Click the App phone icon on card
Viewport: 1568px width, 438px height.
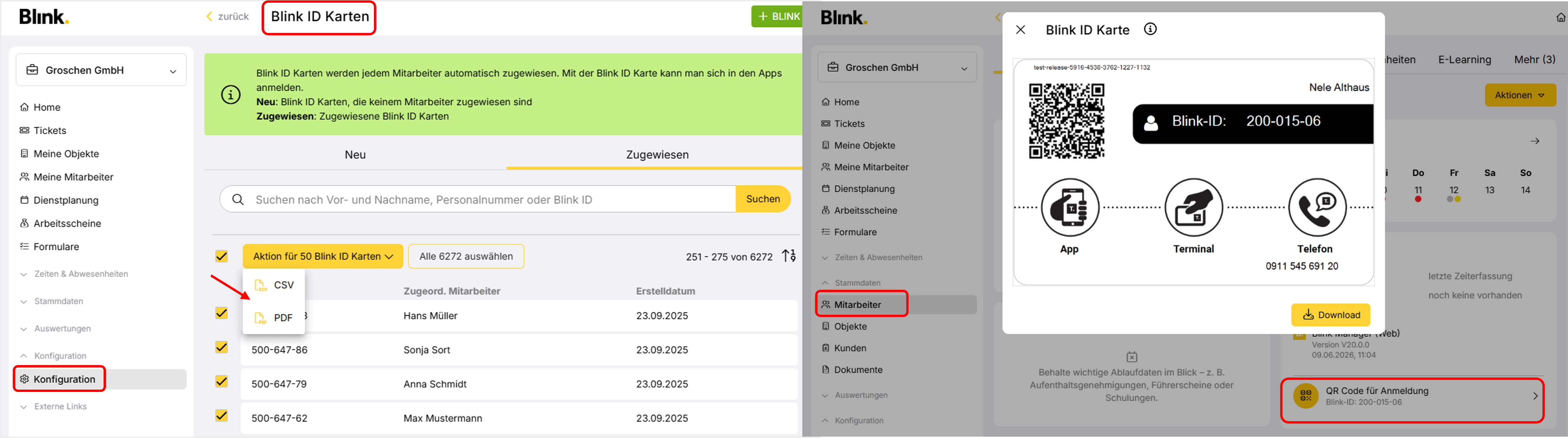click(1070, 207)
